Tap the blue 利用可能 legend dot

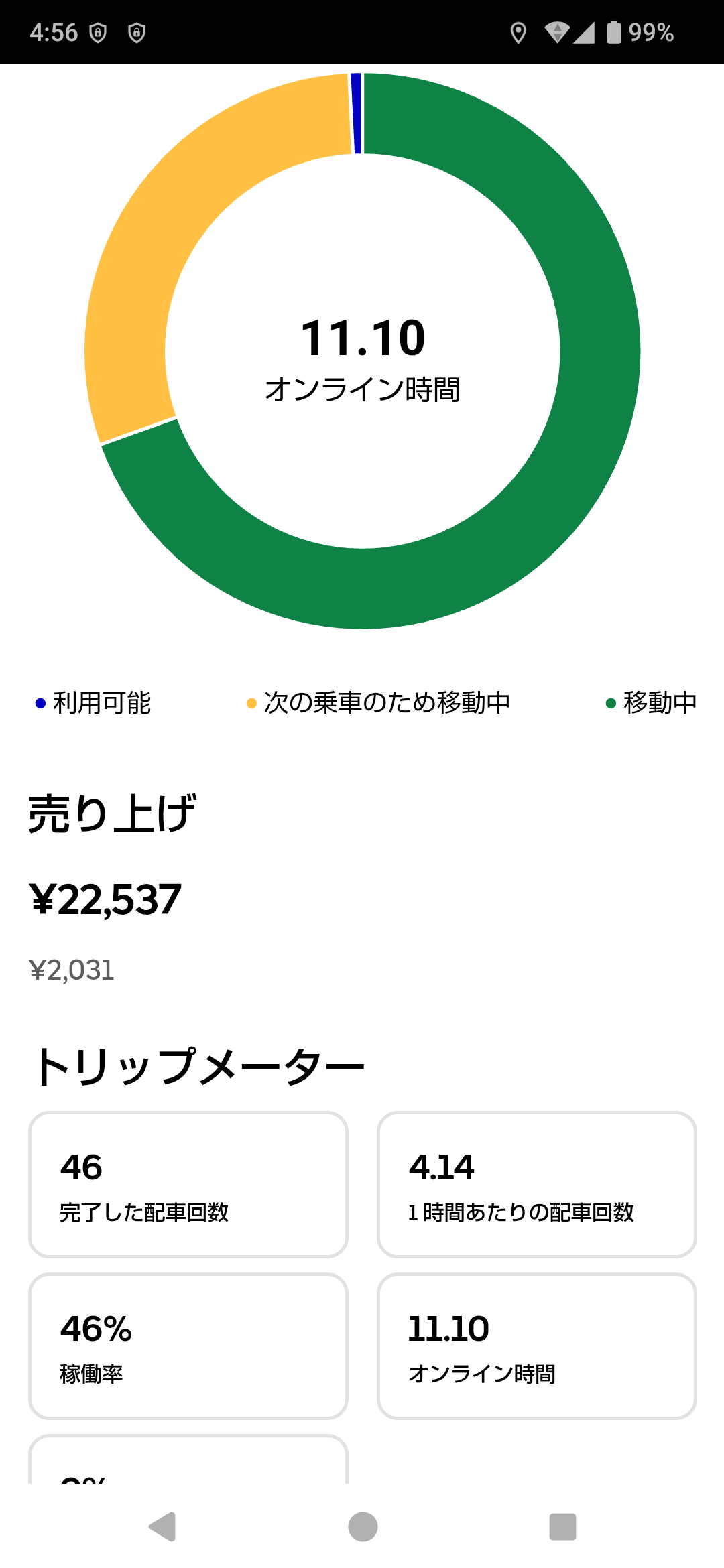40,703
